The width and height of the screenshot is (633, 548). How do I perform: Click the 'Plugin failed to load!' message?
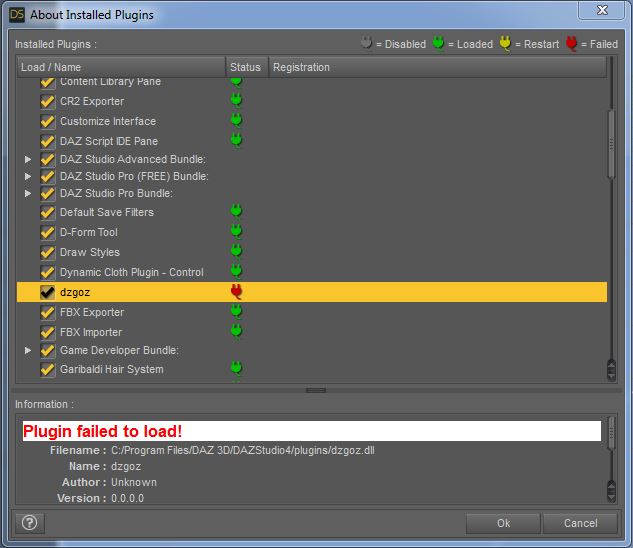click(x=103, y=431)
